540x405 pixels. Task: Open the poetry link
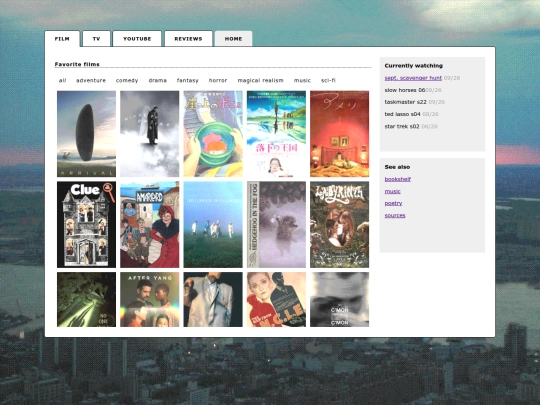(x=393, y=203)
